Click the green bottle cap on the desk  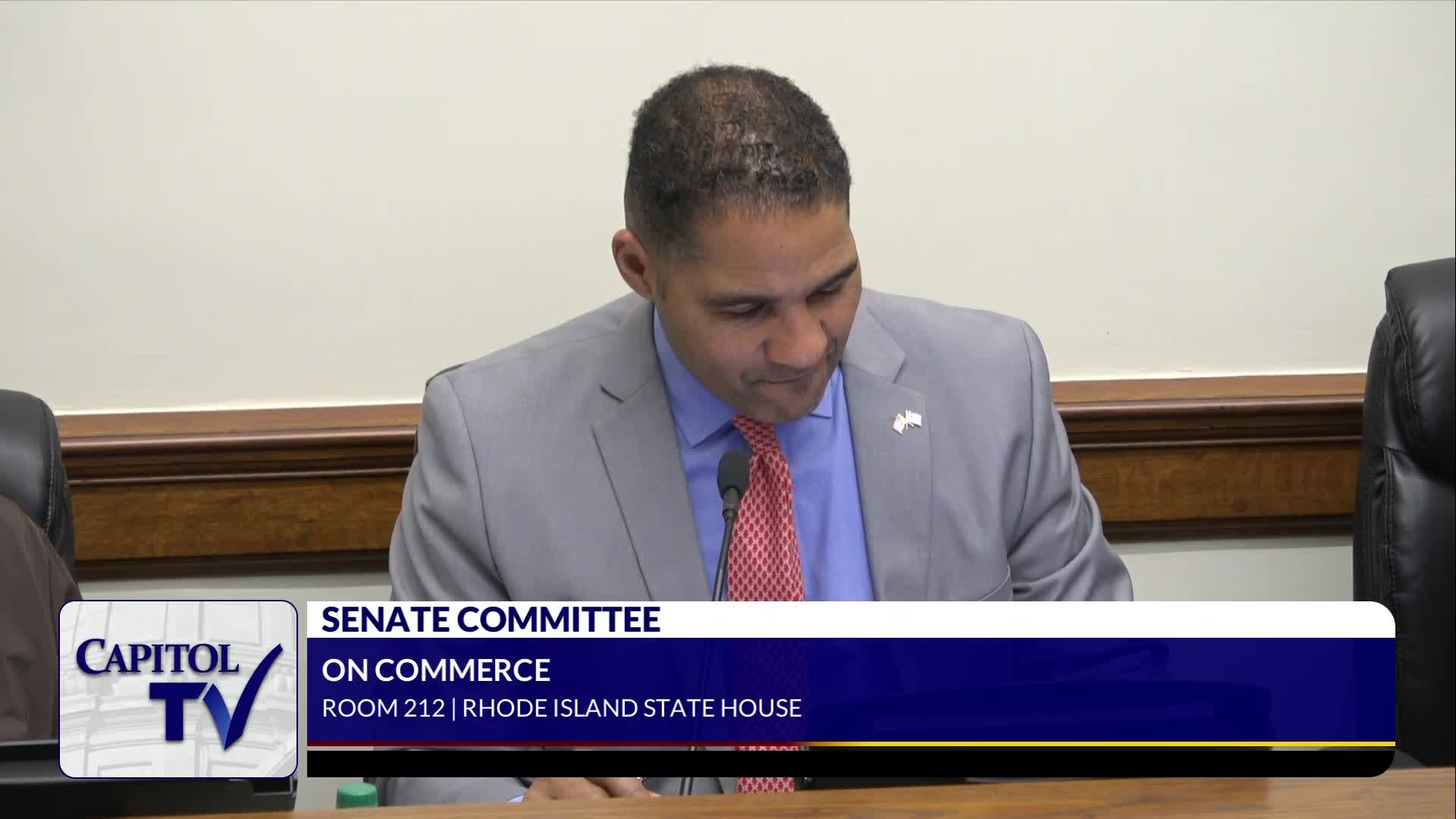click(x=356, y=794)
